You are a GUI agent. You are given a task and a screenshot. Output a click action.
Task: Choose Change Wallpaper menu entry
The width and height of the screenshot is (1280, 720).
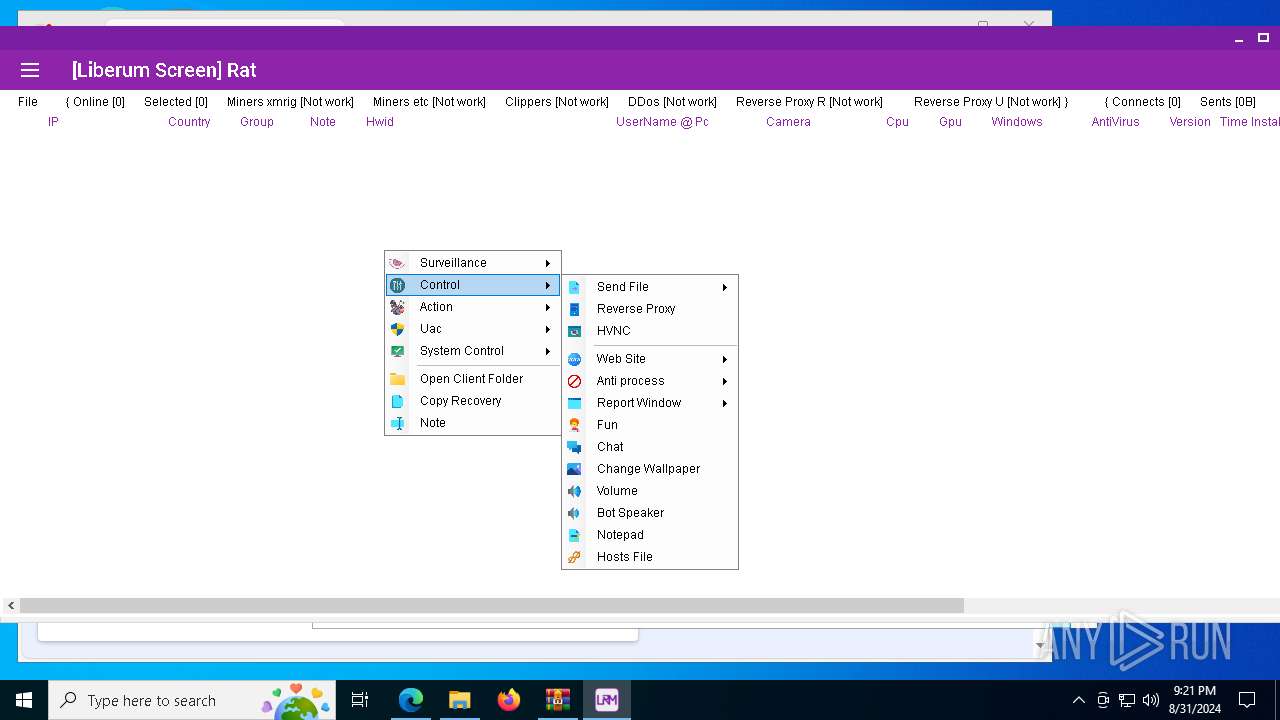650,469
